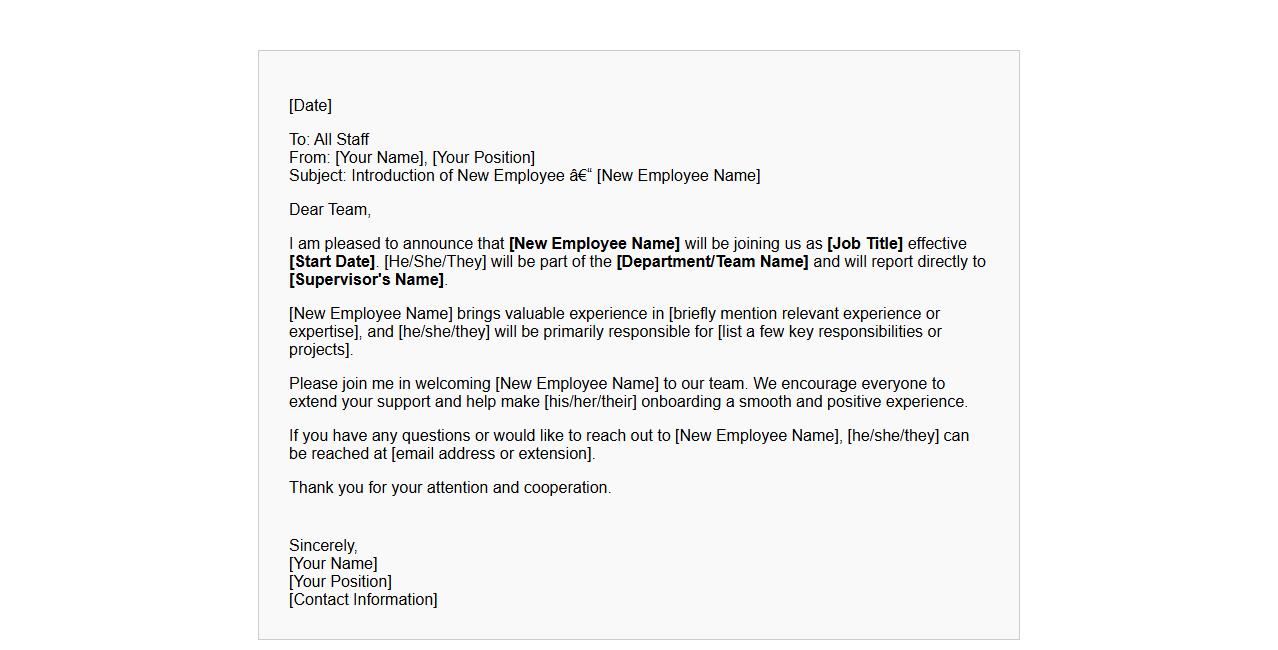Select the bold [Department/Team Name] placeholder
The image size is (1278, 650).
712,262
